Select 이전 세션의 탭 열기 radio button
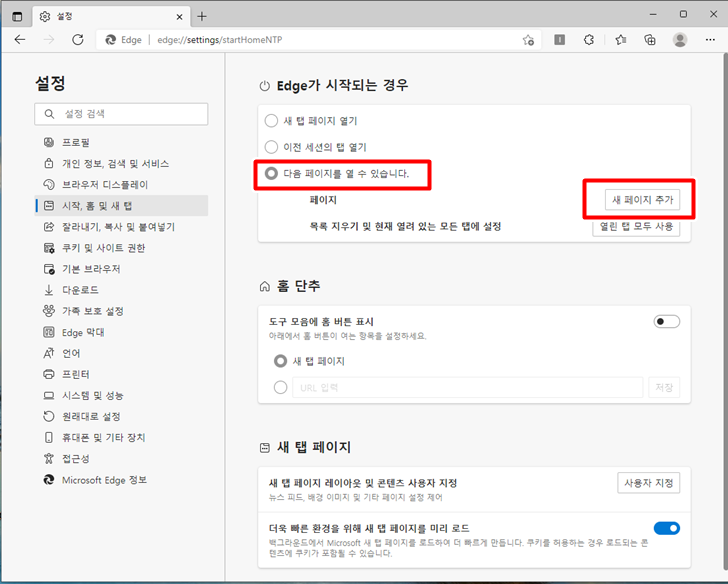Screen dimensions: 728x584 271,147
